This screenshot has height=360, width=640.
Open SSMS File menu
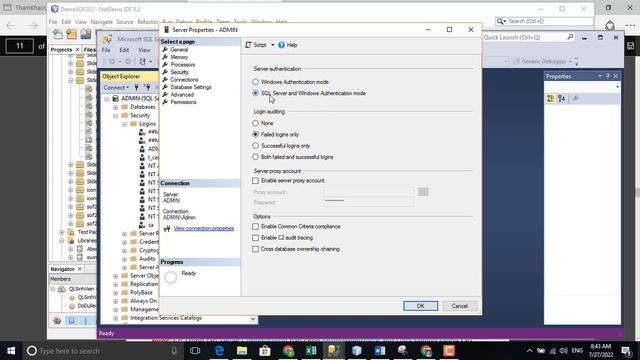(x=106, y=50)
